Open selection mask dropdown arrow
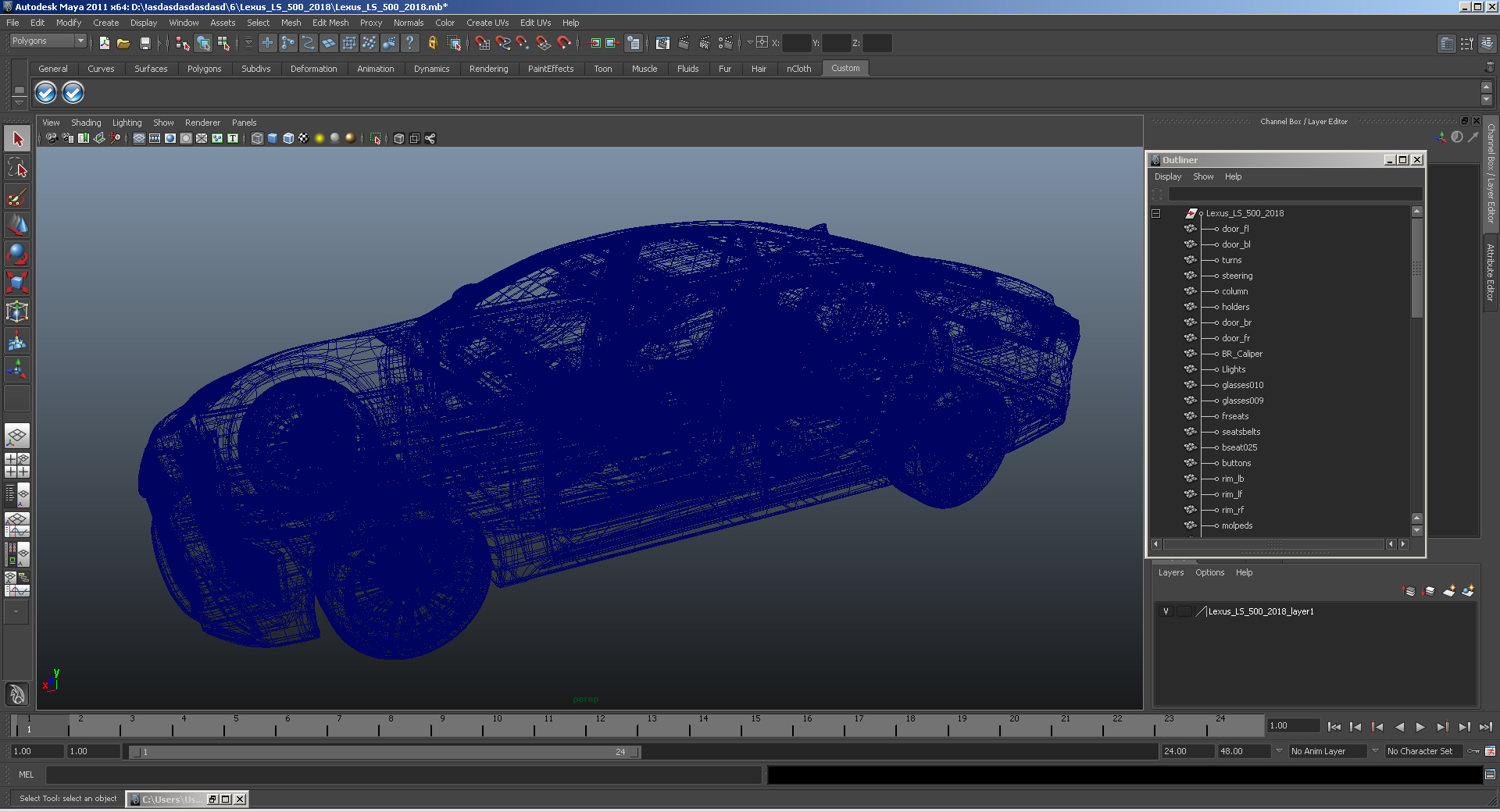This screenshot has width=1500, height=812. (249, 44)
